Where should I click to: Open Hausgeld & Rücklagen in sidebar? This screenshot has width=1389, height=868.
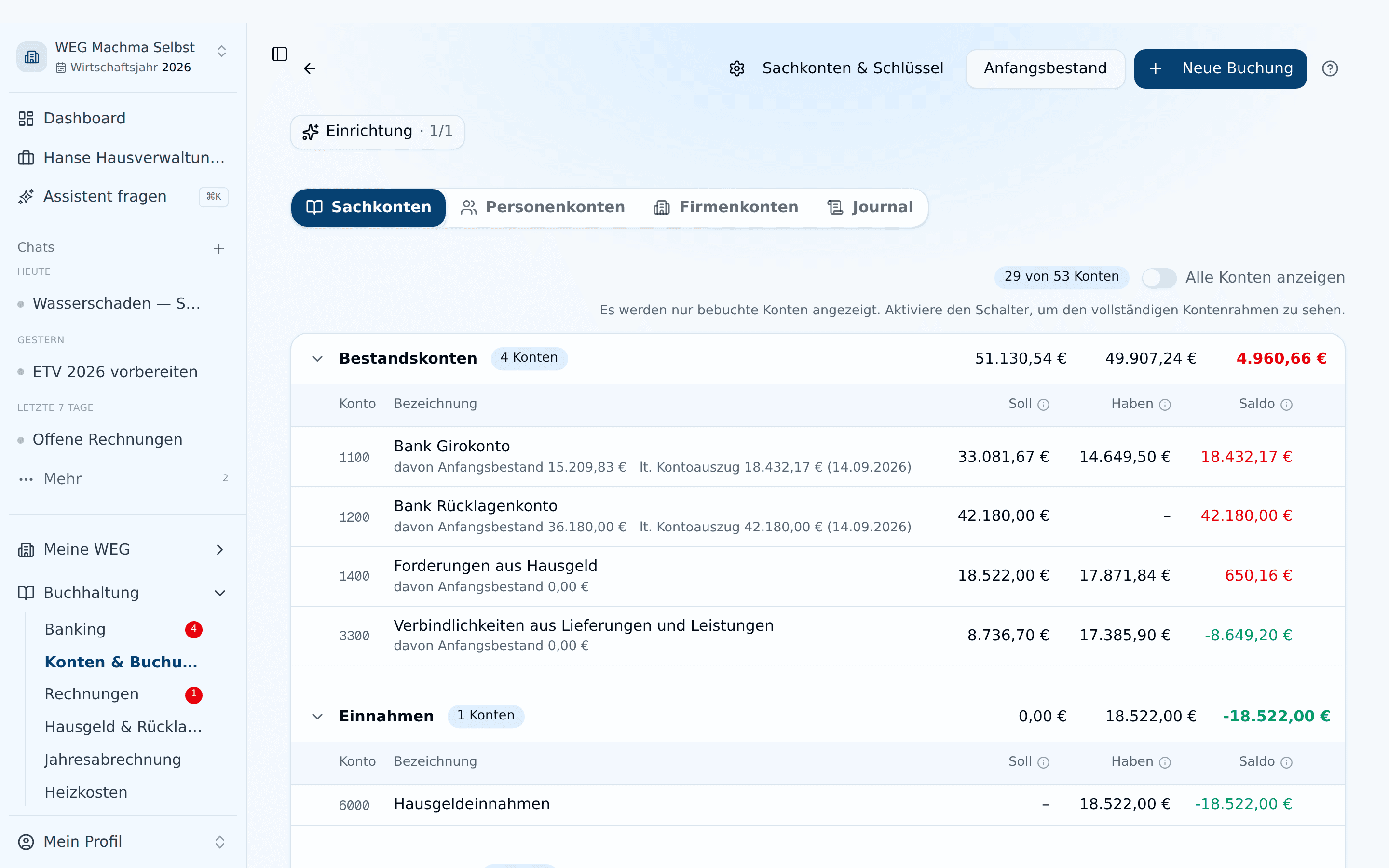tap(123, 727)
